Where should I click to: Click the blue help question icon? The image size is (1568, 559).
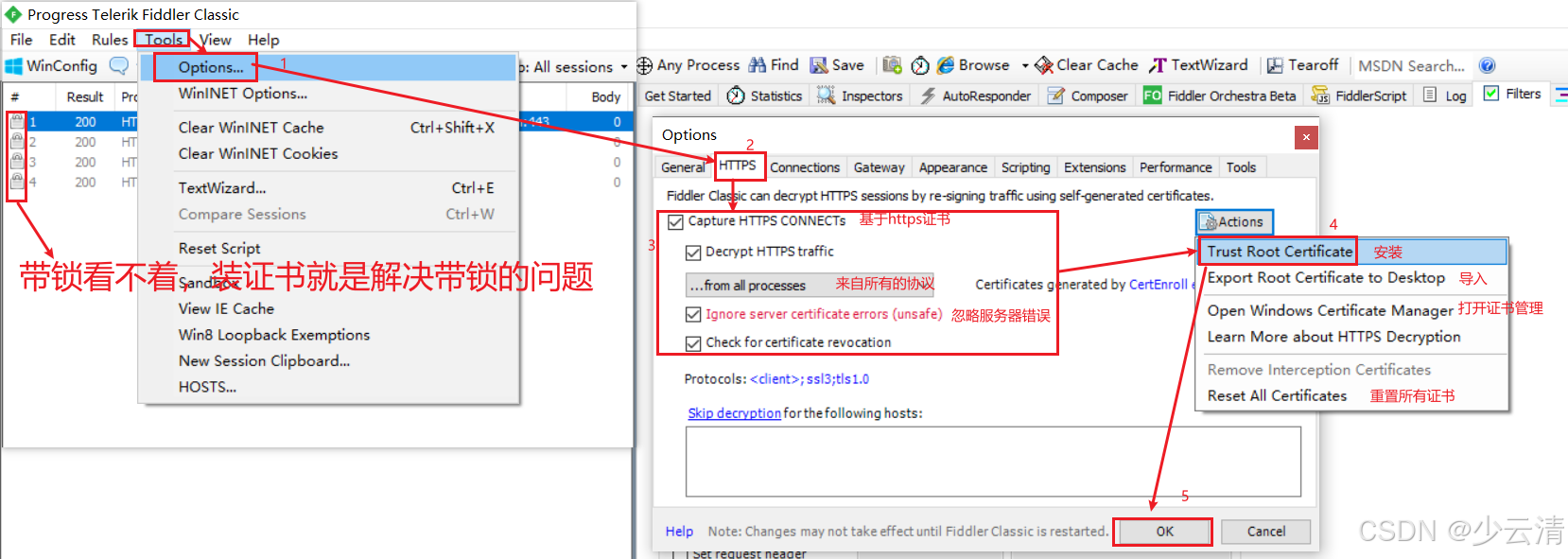pyautogui.click(x=1487, y=65)
